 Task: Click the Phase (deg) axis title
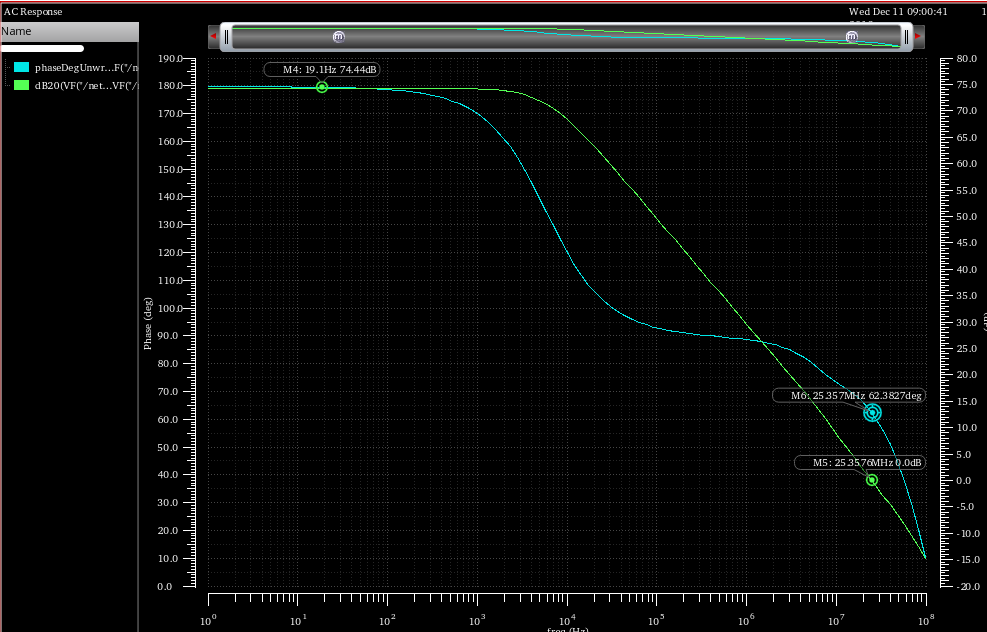click(148, 324)
